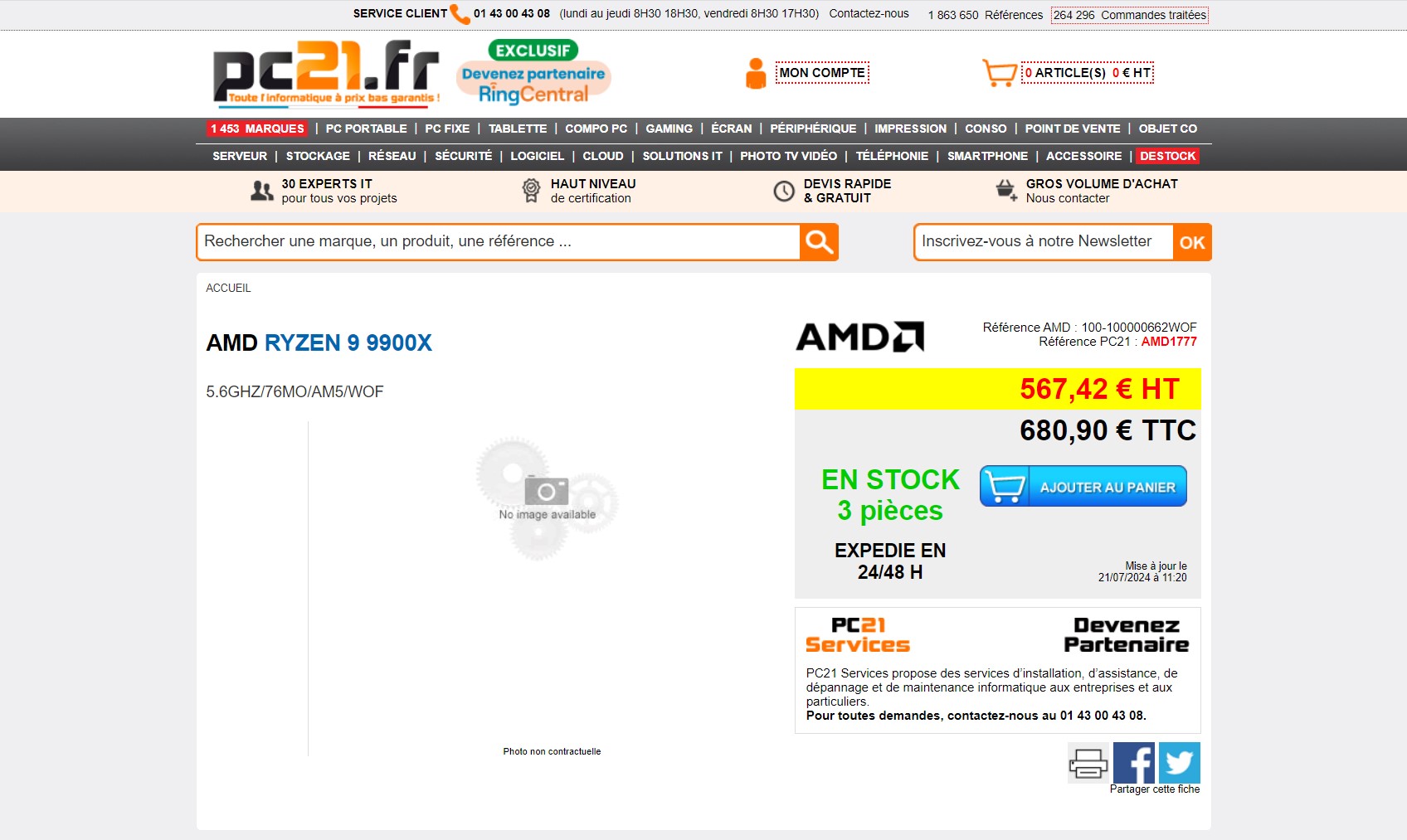The height and width of the screenshot is (840, 1407).
Task: Click the 567,42 € HT price
Action: (x=1099, y=389)
